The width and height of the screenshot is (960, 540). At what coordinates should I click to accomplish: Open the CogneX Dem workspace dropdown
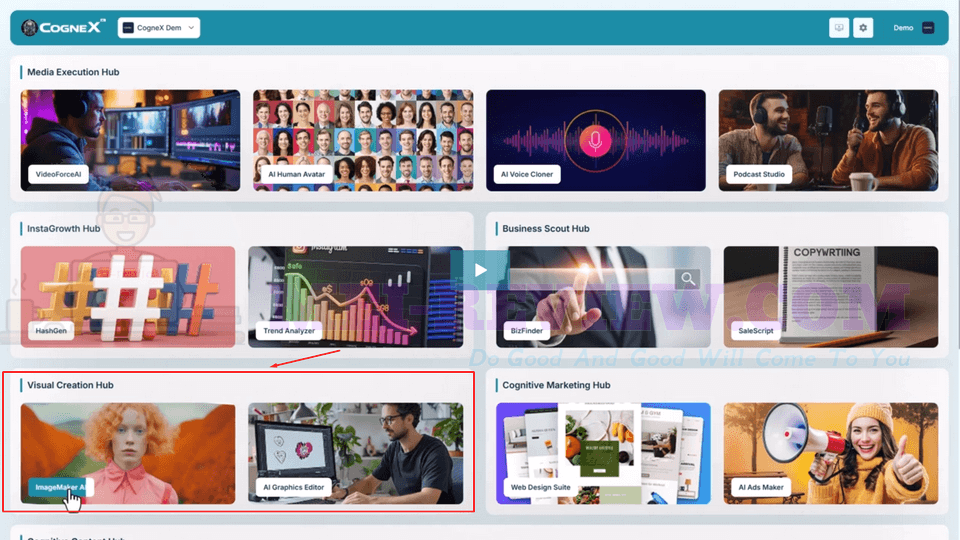tap(159, 28)
